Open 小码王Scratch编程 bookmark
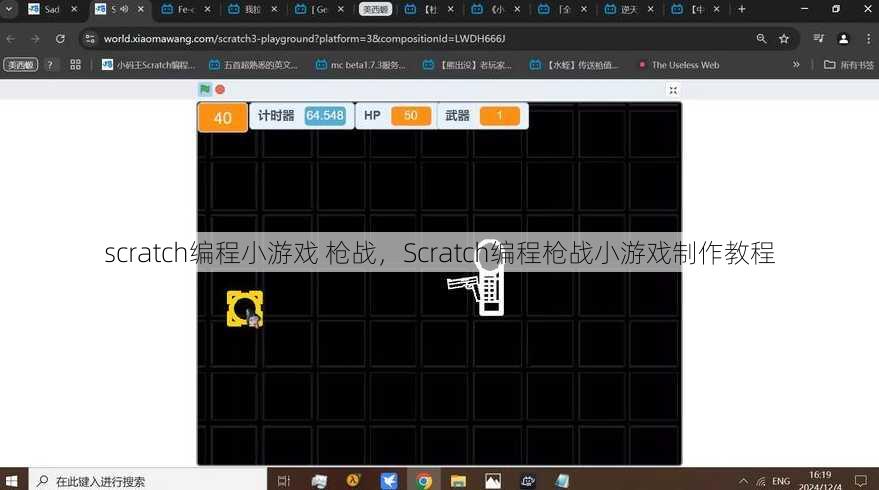879x490 pixels. tap(149, 65)
